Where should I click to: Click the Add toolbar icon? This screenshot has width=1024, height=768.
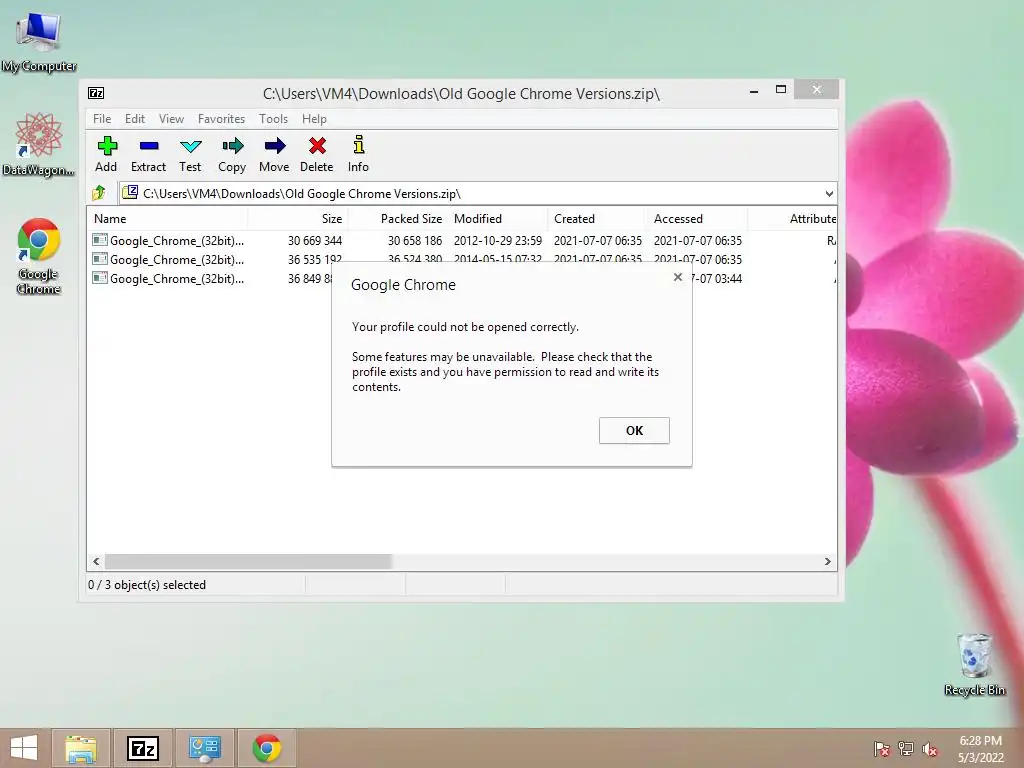pyautogui.click(x=106, y=154)
